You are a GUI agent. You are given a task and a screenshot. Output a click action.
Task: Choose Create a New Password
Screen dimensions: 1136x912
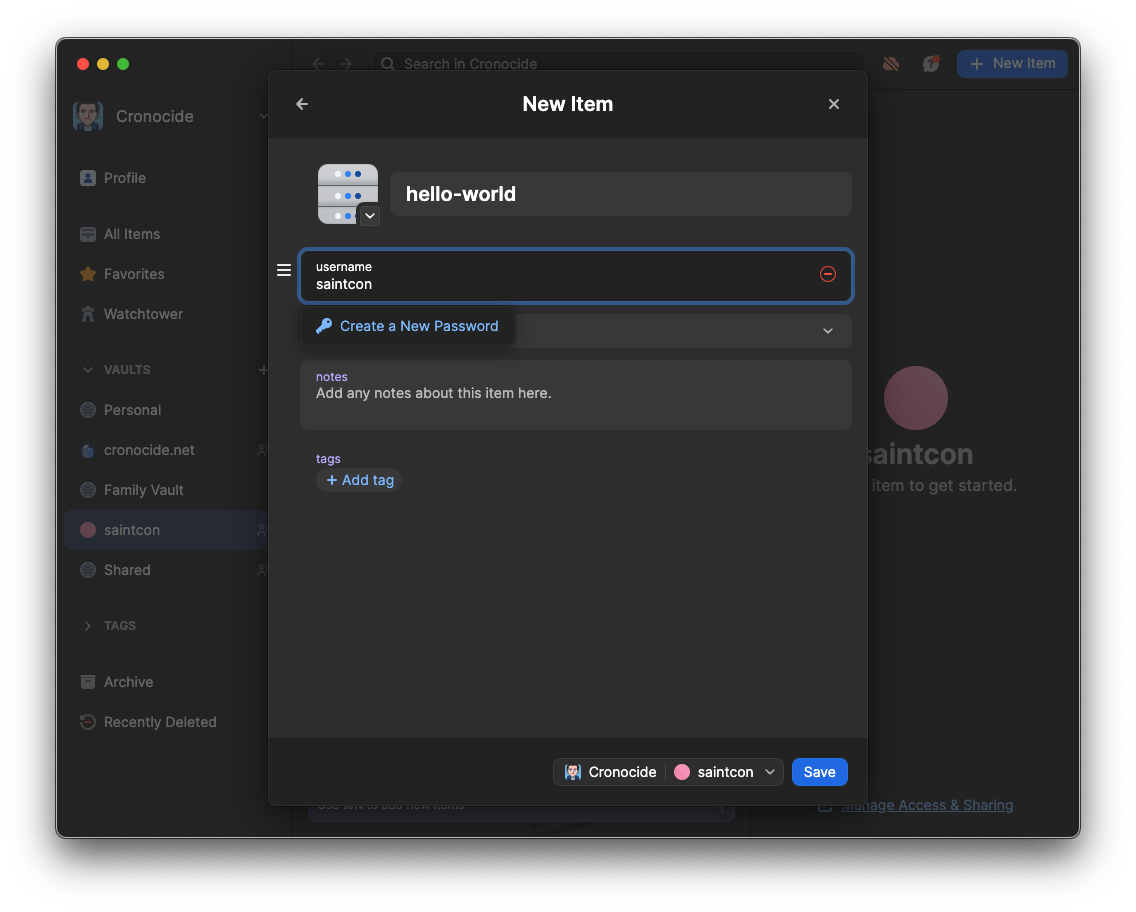[x=407, y=326]
